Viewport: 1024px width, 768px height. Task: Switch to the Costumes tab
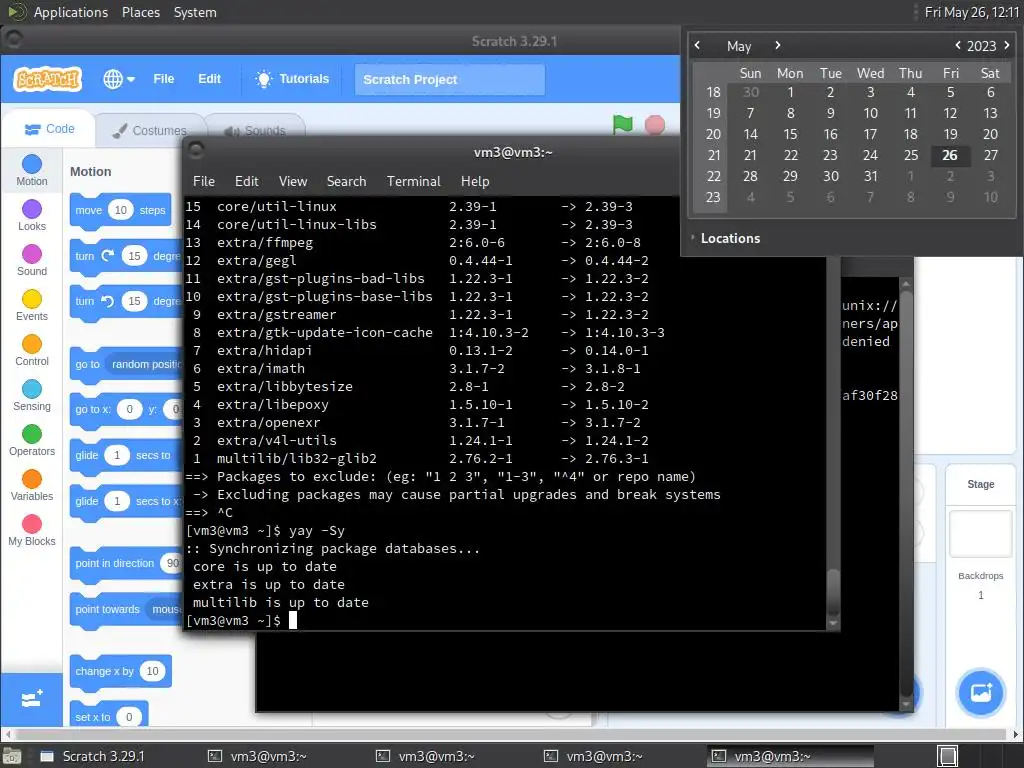150,131
